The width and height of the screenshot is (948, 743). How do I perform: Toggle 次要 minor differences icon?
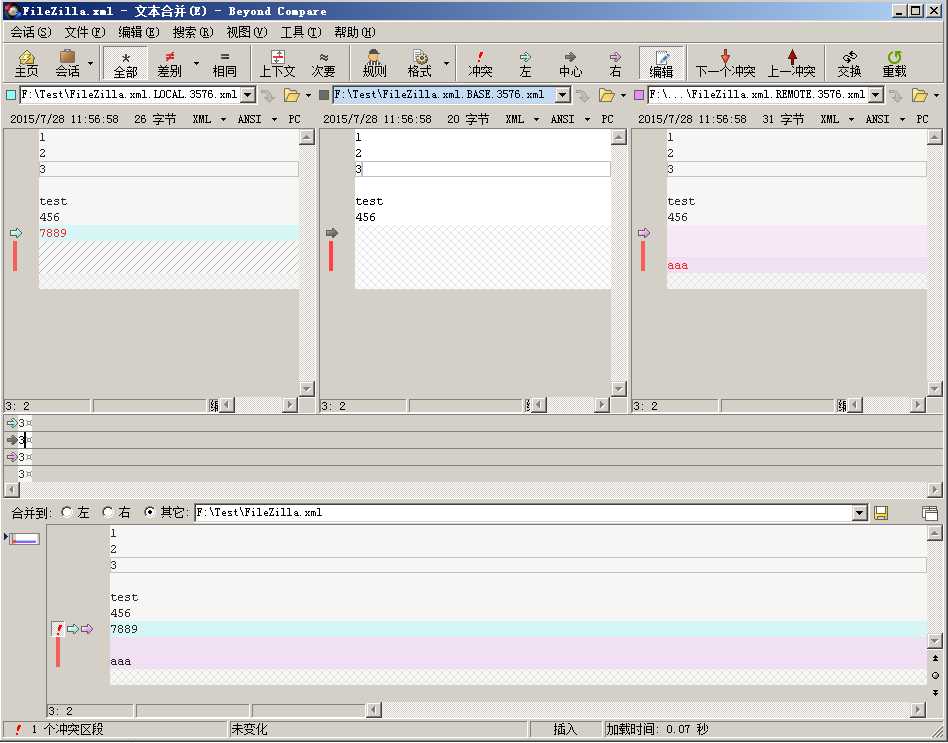click(323, 63)
